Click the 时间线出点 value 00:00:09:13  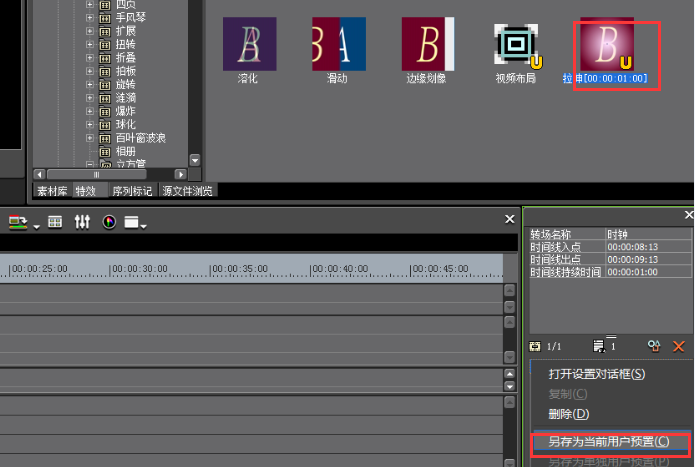[x=633, y=259]
